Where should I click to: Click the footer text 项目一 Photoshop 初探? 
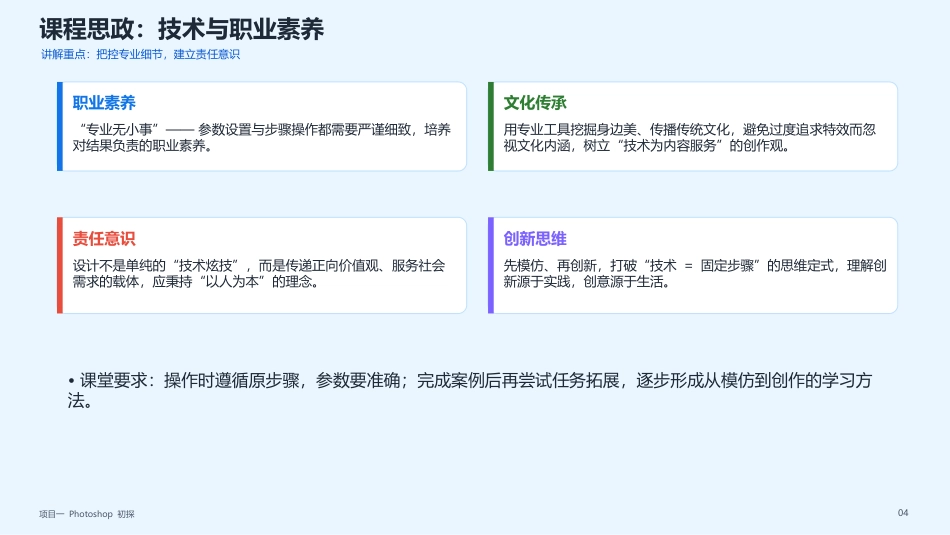[x=87, y=514]
